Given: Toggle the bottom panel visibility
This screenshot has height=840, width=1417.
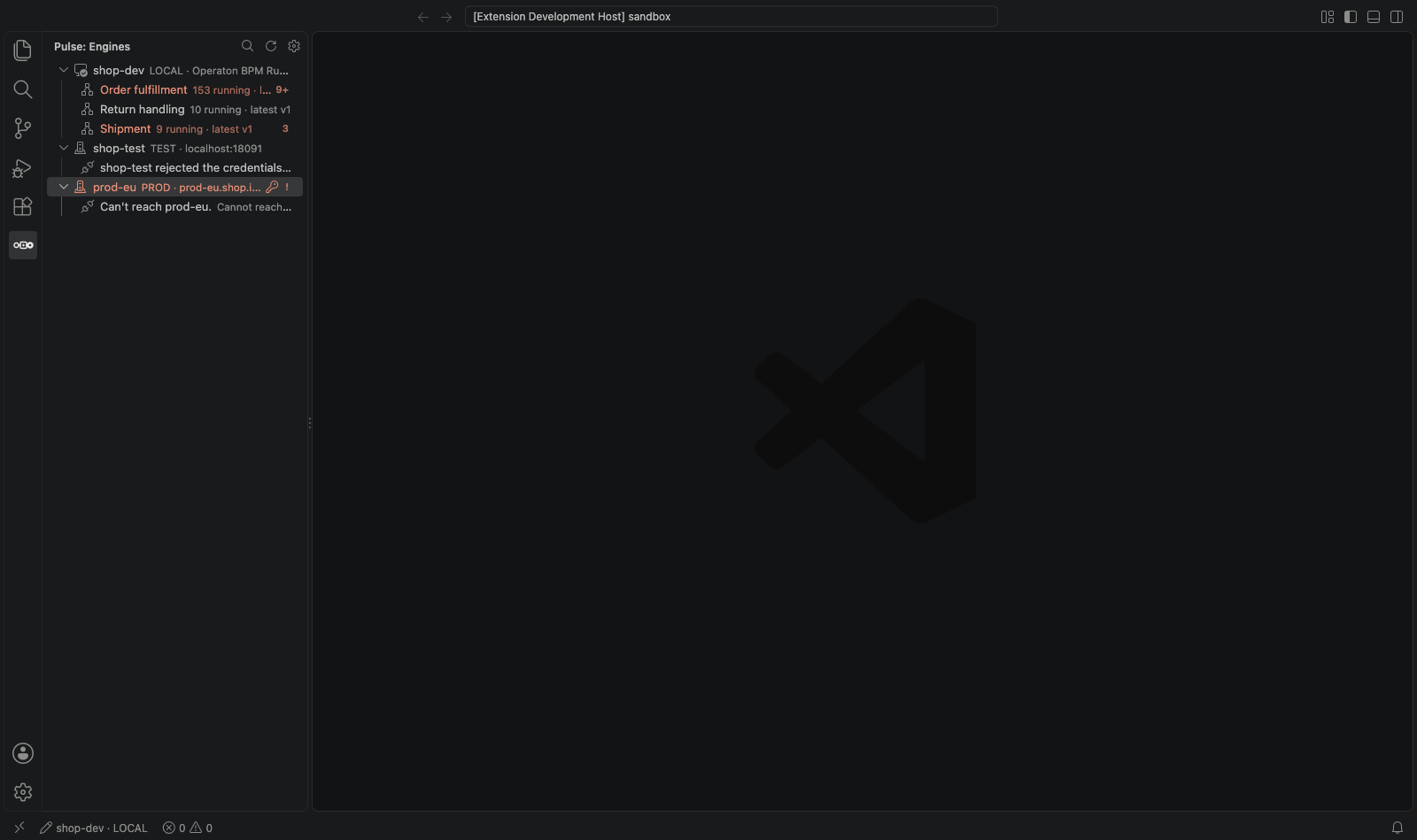Looking at the screenshot, I should 1374,17.
